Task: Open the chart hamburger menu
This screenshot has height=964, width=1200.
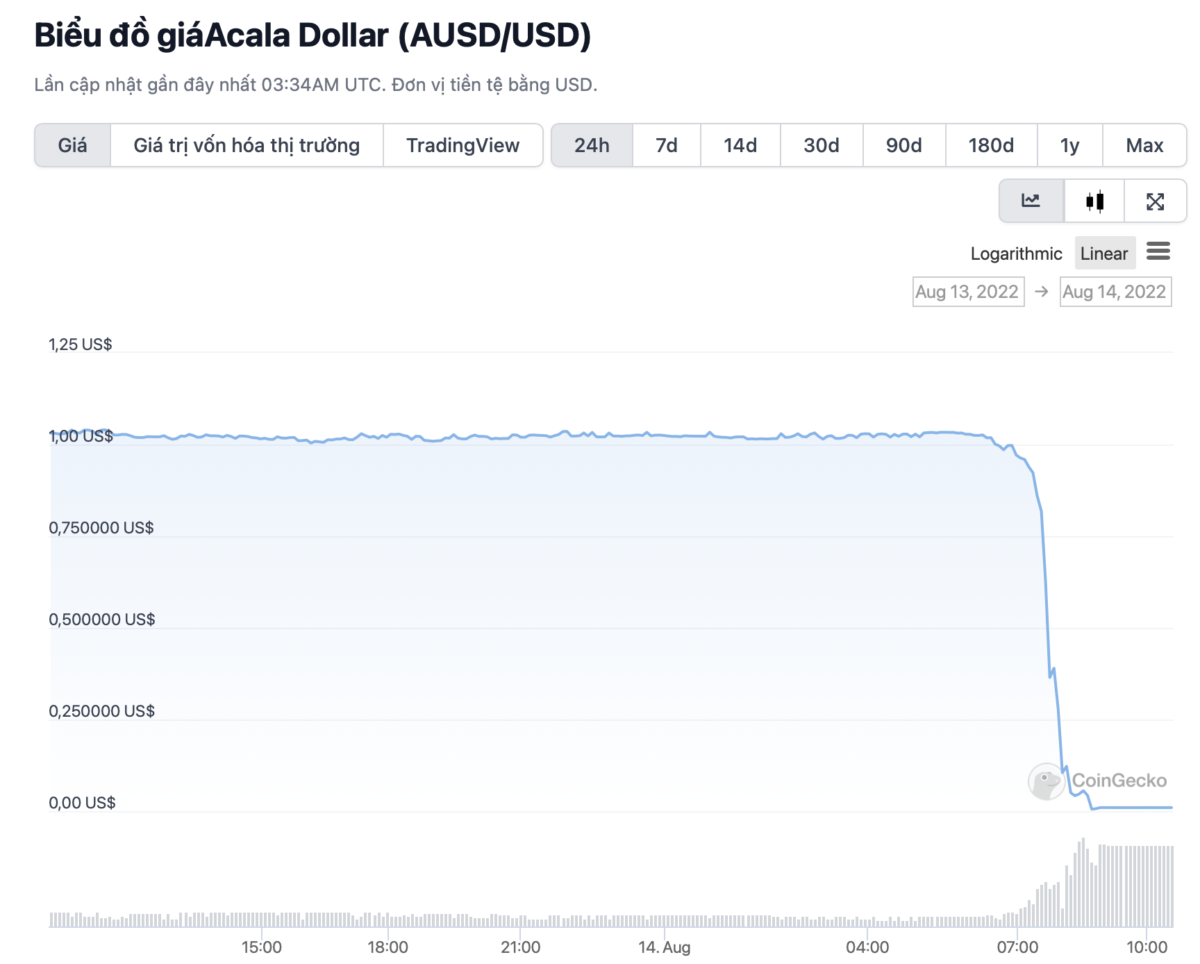Action: [x=1158, y=252]
